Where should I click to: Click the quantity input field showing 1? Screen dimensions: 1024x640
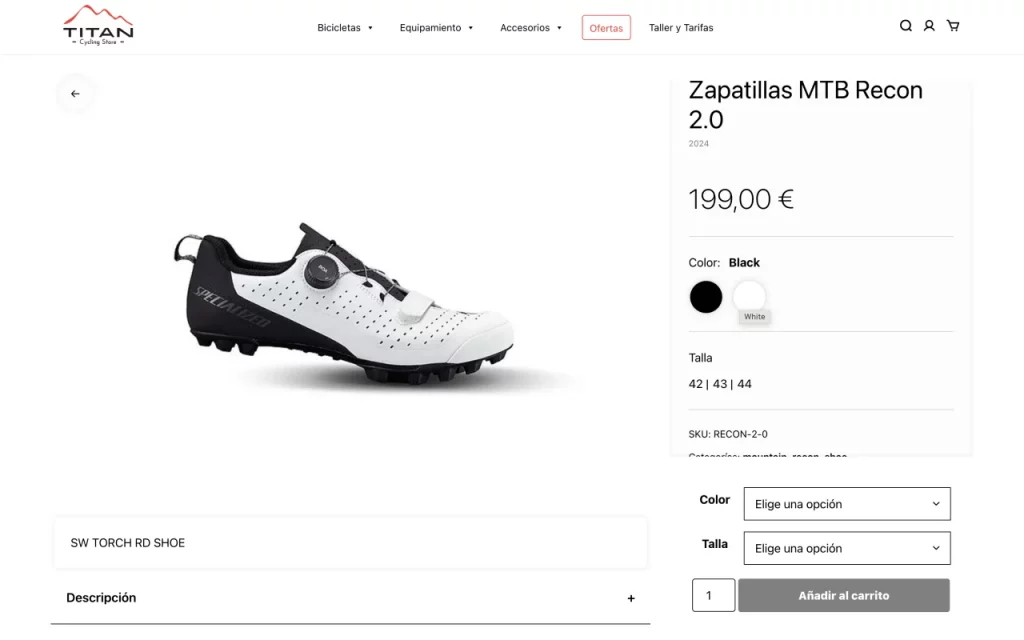pos(713,595)
